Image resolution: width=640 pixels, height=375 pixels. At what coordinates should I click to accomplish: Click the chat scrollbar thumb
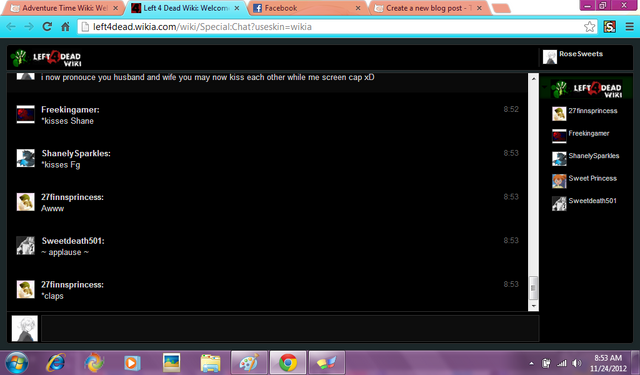pos(533,288)
